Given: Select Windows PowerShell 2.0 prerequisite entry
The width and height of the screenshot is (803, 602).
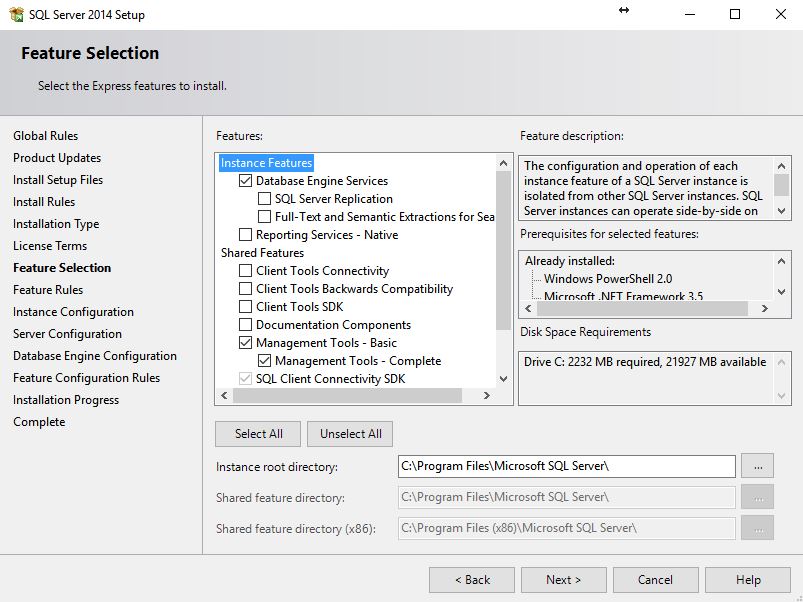Looking at the screenshot, I should click(x=608, y=279).
